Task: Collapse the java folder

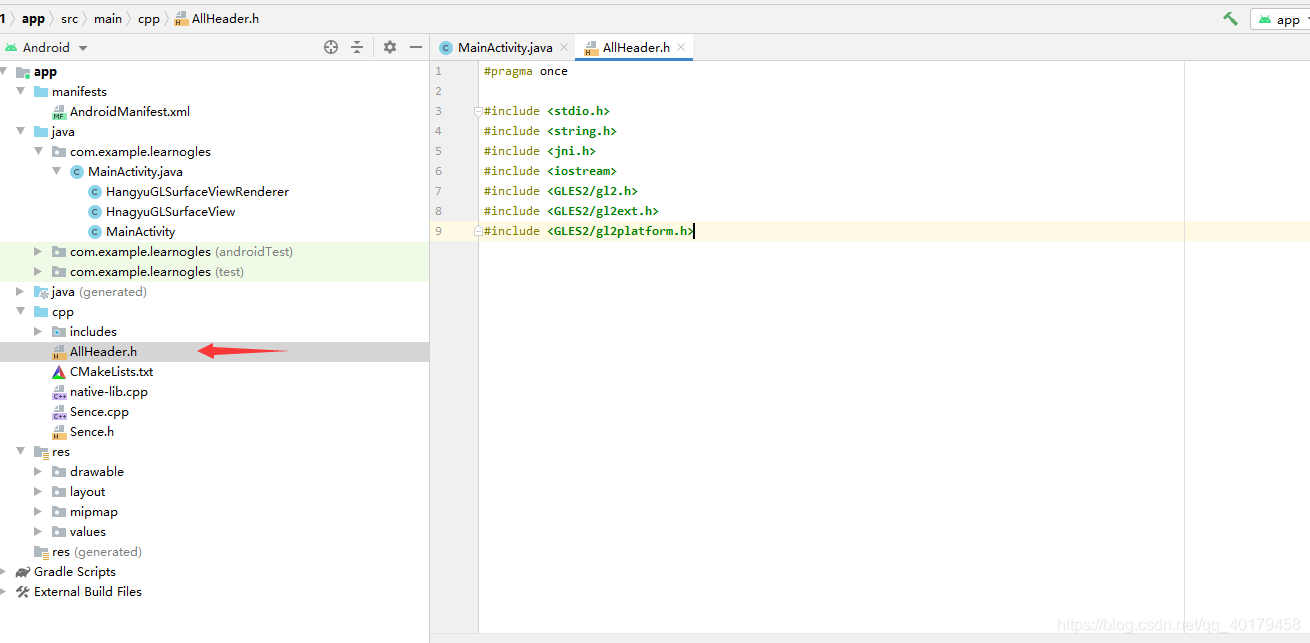Action: pos(21,131)
